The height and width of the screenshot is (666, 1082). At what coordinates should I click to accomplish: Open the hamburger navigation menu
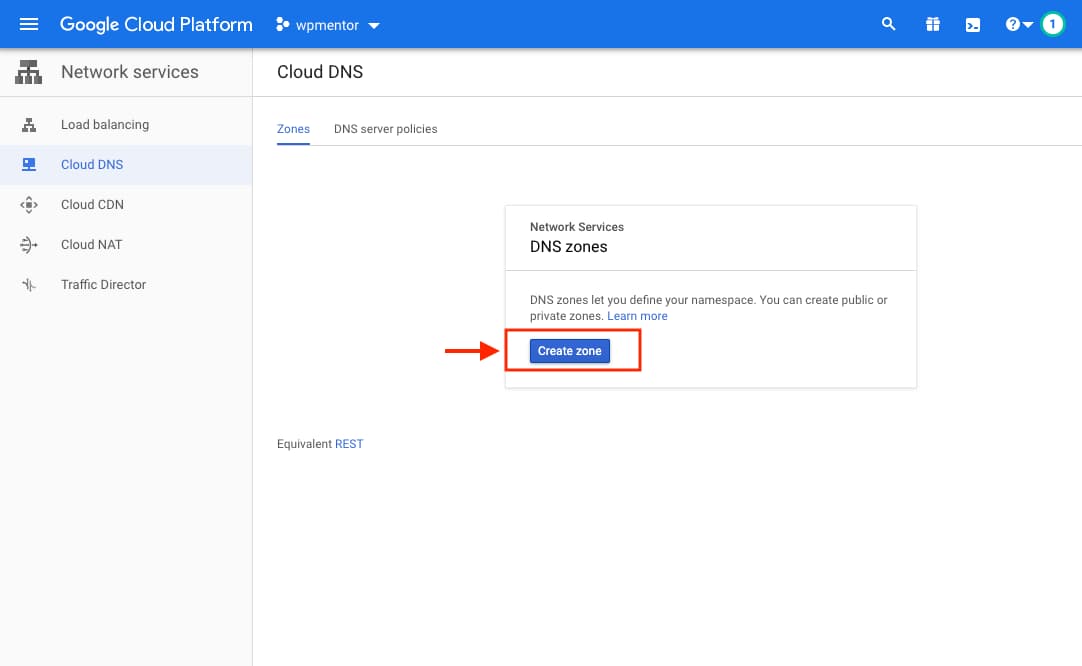pos(28,25)
